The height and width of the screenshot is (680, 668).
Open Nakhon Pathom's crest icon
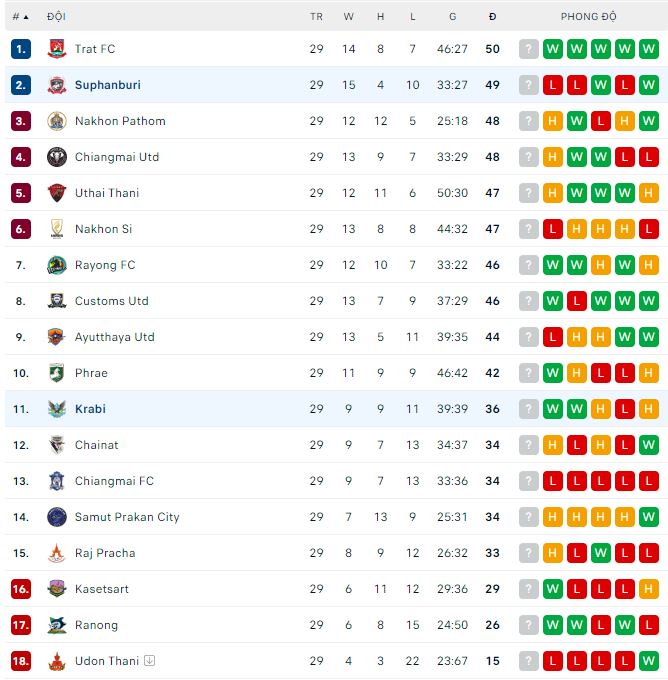click(x=56, y=121)
